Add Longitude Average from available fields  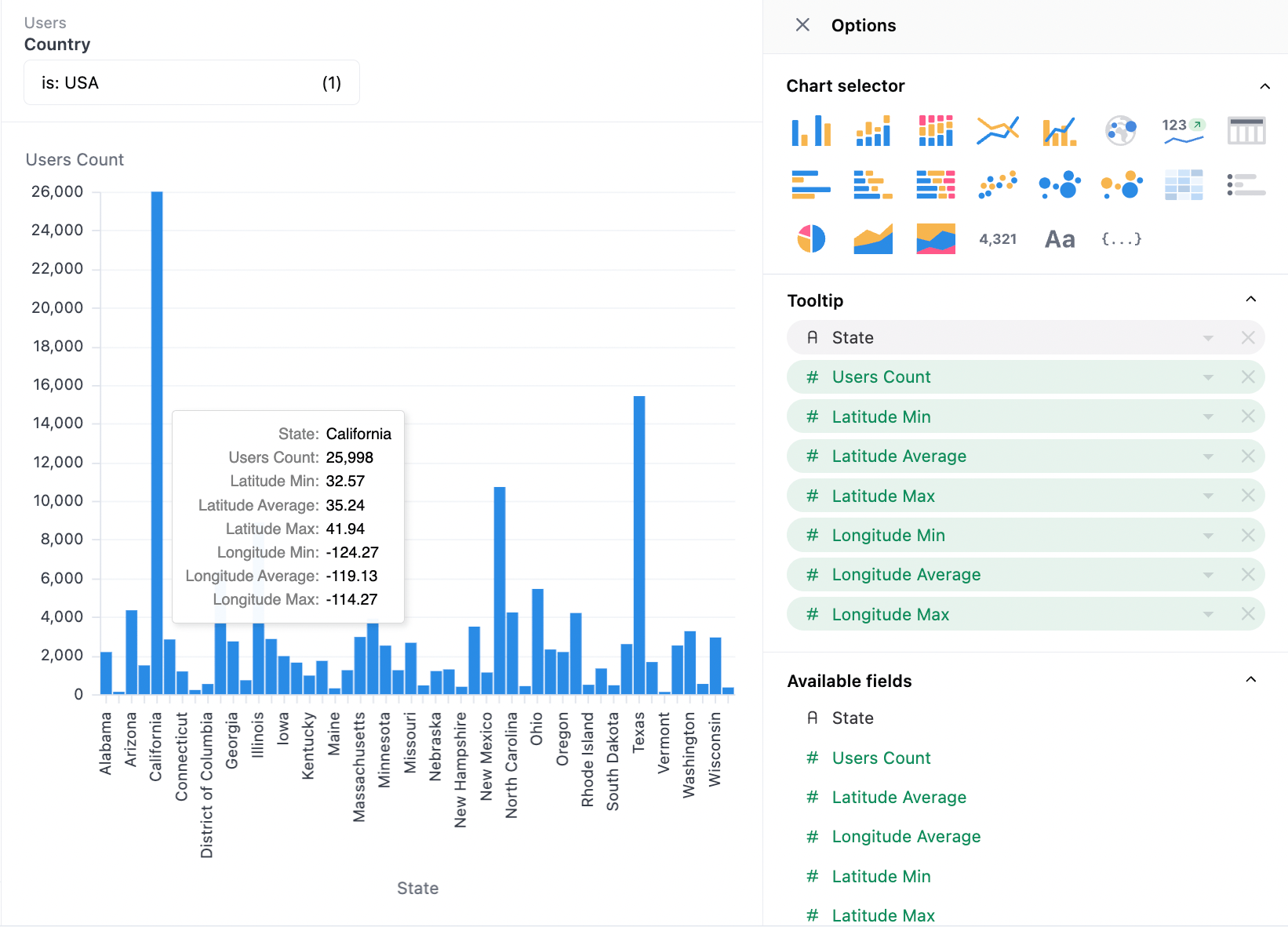click(906, 836)
